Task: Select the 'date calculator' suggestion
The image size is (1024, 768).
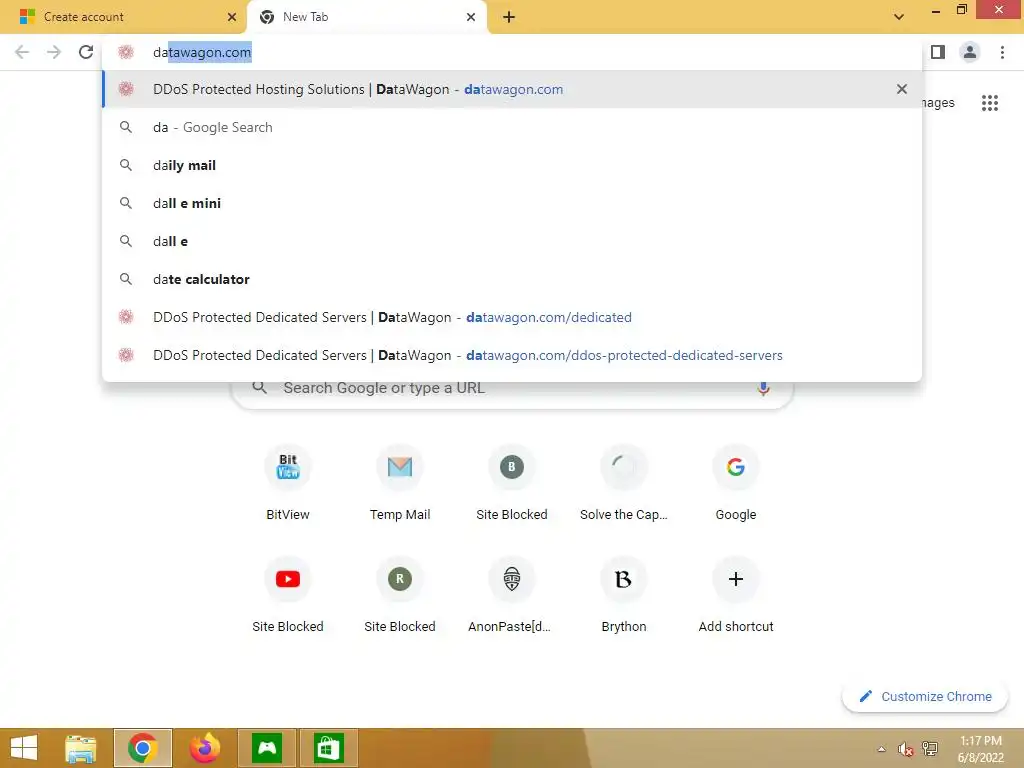Action: coord(512,279)
